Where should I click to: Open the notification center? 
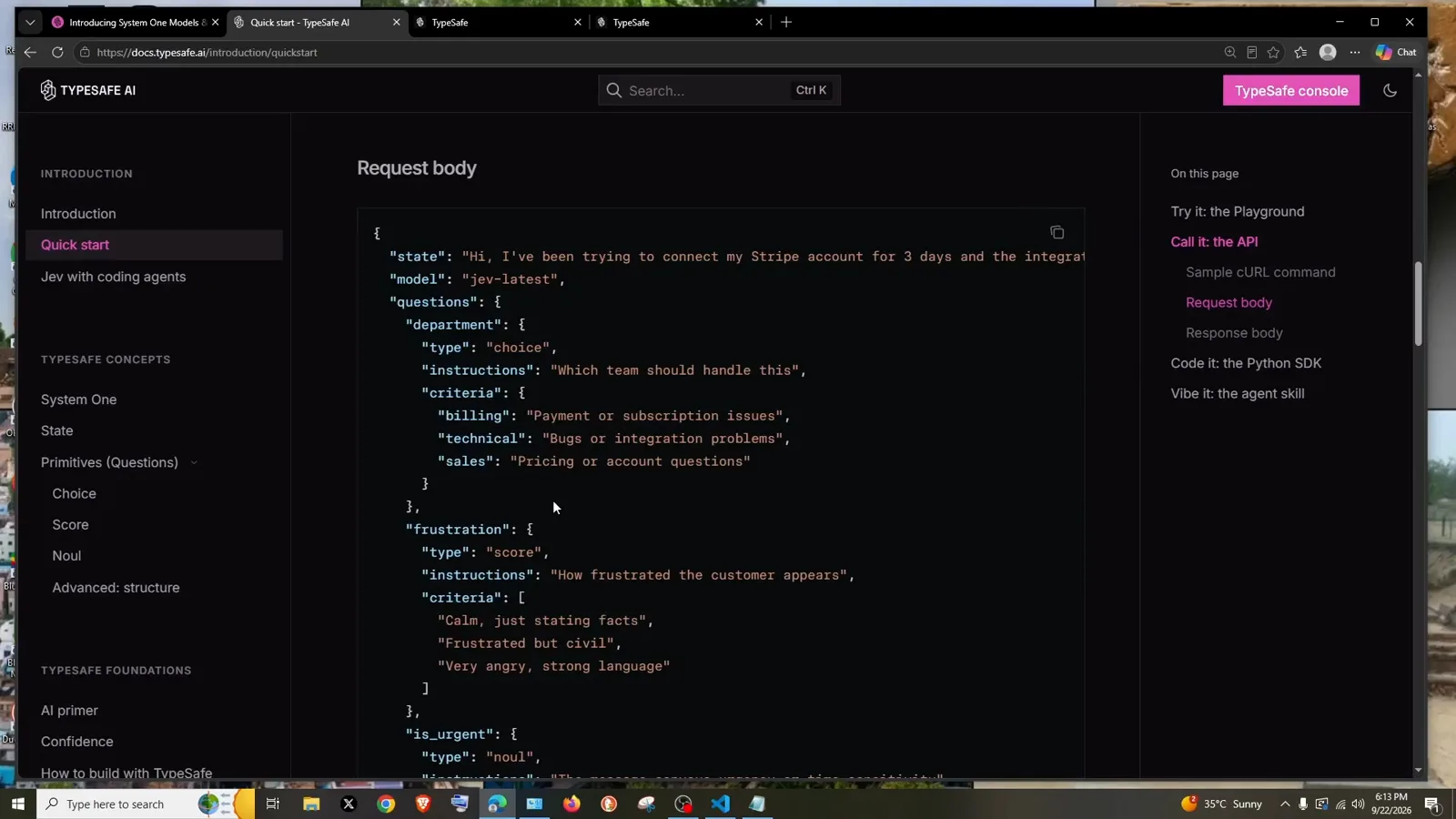click(1431, 804)
